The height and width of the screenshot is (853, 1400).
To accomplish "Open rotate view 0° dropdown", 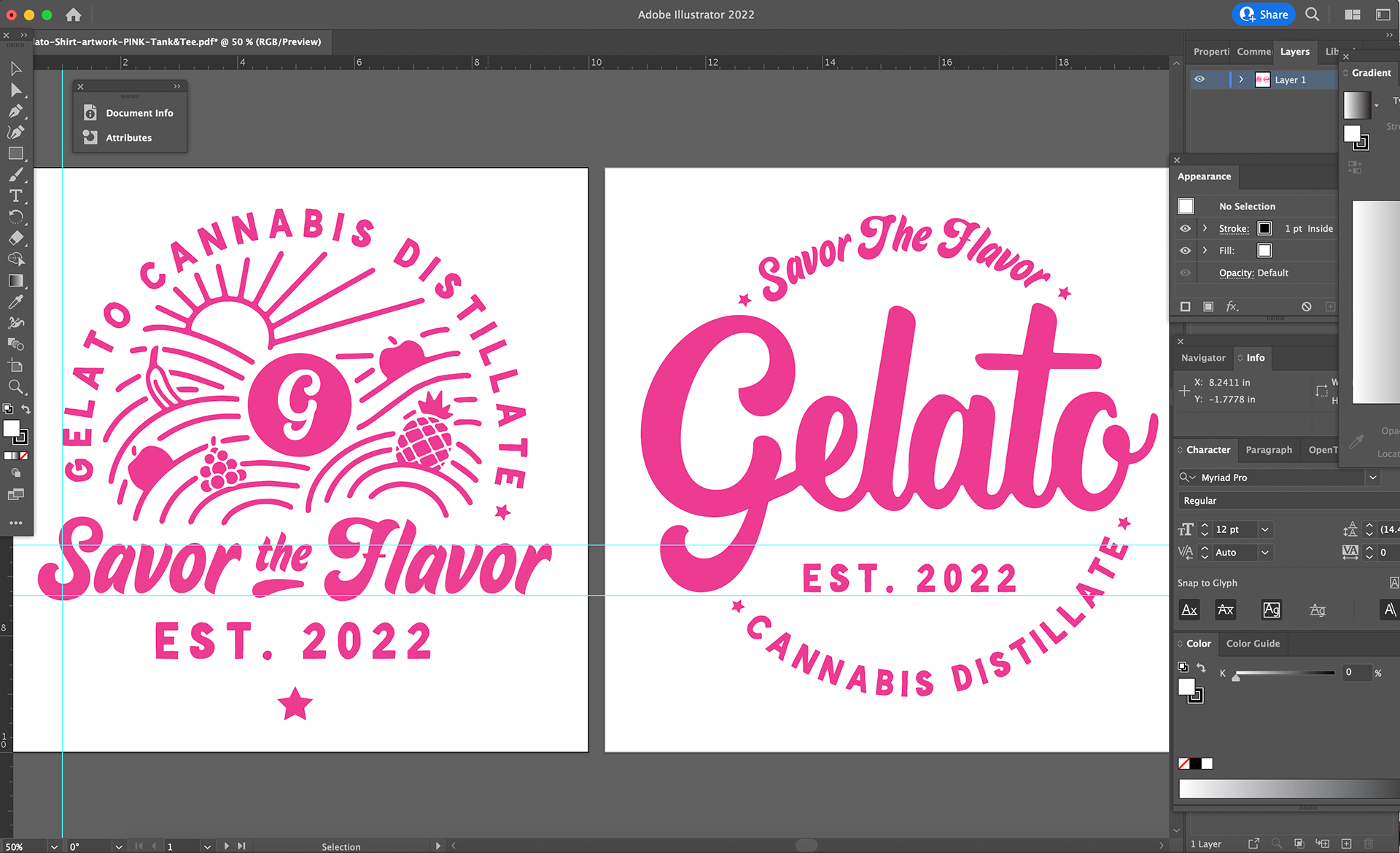I will pyautogui.click(x=119, y=846).
